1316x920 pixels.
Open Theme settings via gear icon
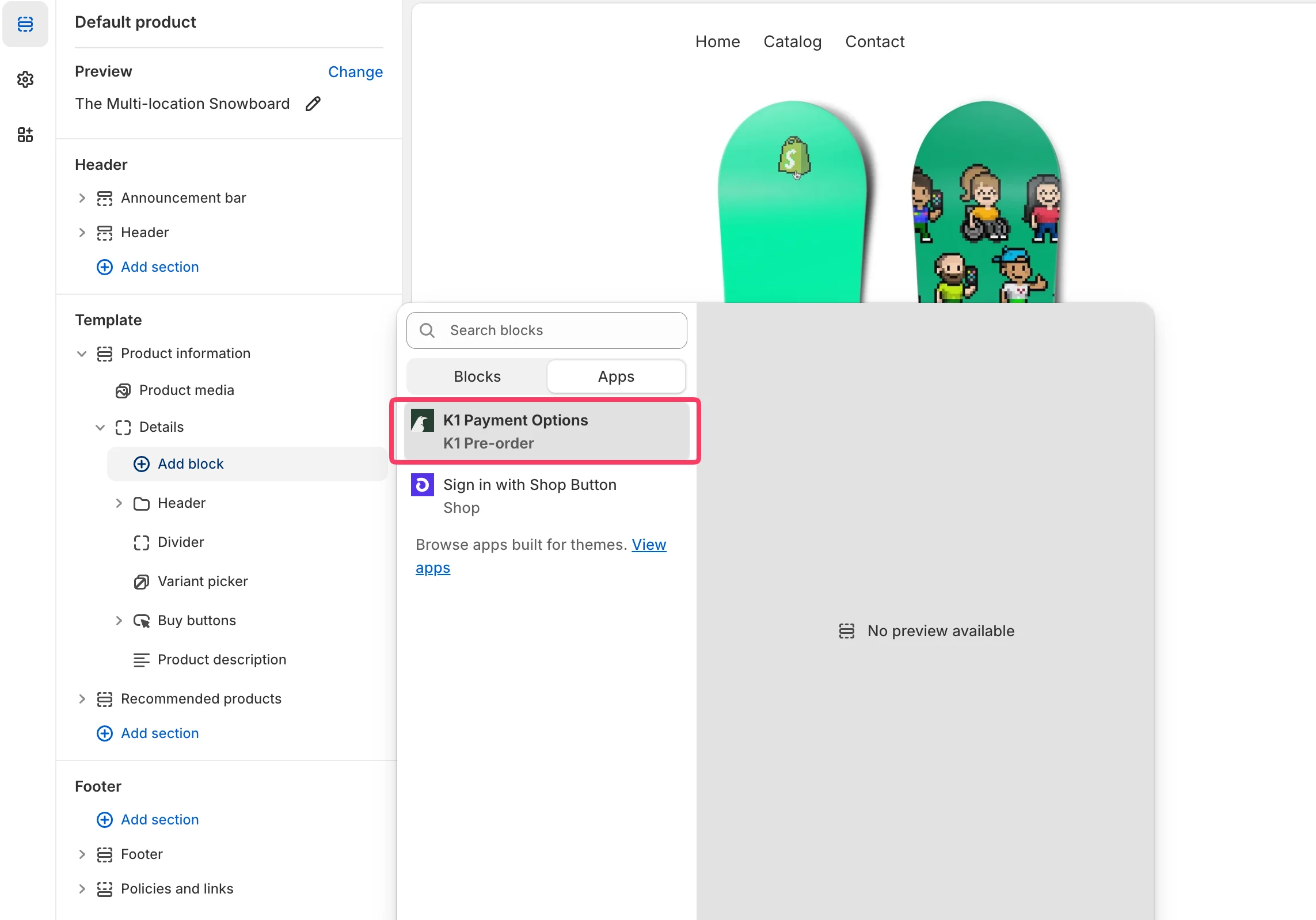click(x=25, y=80)
